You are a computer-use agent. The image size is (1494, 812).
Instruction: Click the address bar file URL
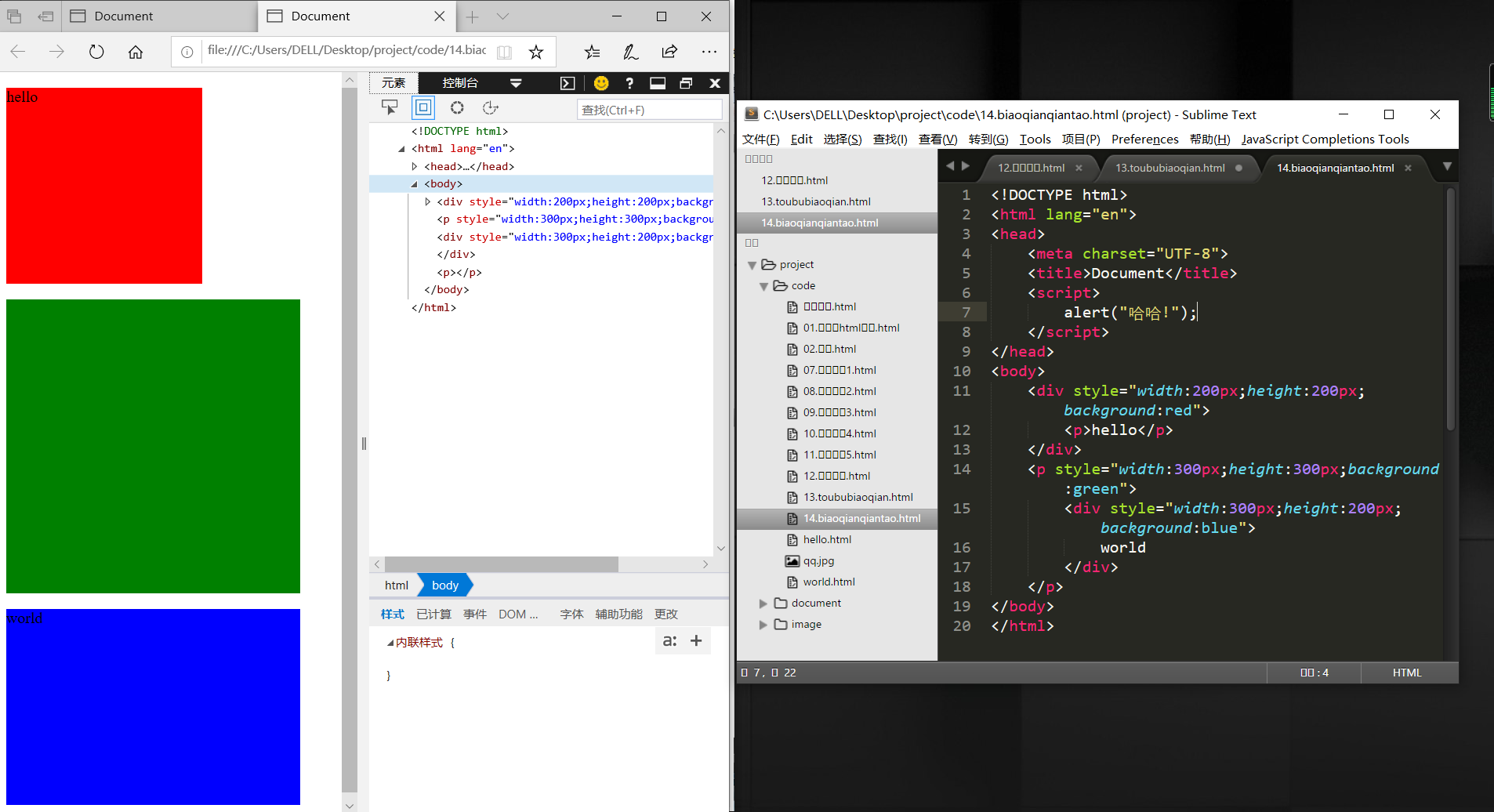[346, 50]
